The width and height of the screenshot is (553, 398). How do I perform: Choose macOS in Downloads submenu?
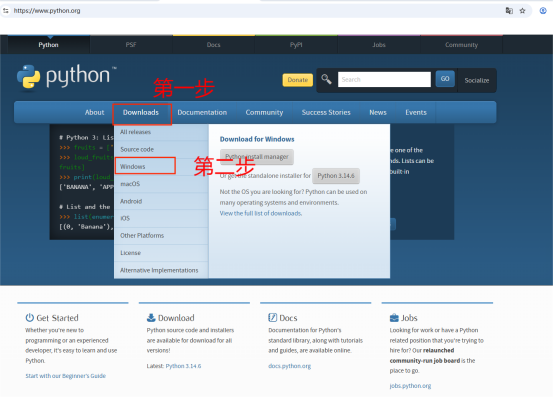(161, 184)
